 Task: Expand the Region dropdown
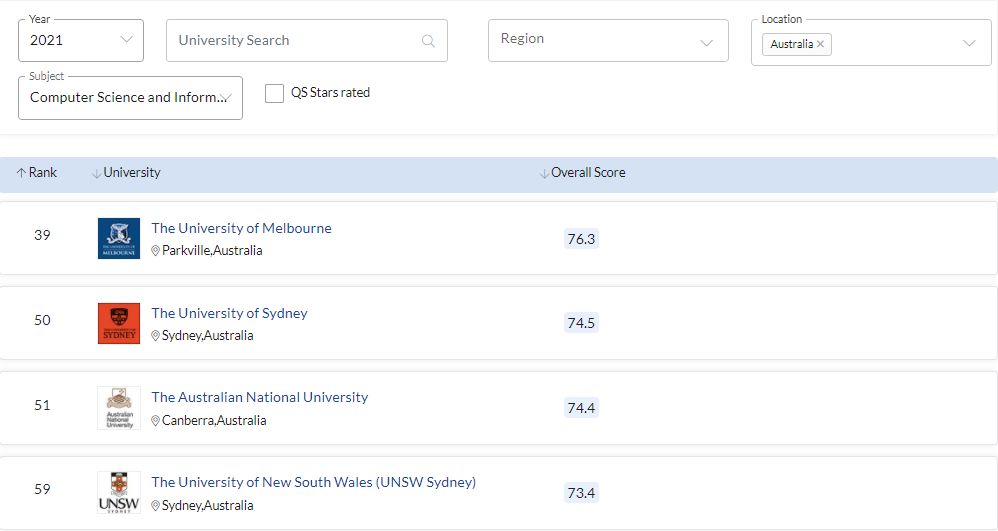click(x=608, y=40)
